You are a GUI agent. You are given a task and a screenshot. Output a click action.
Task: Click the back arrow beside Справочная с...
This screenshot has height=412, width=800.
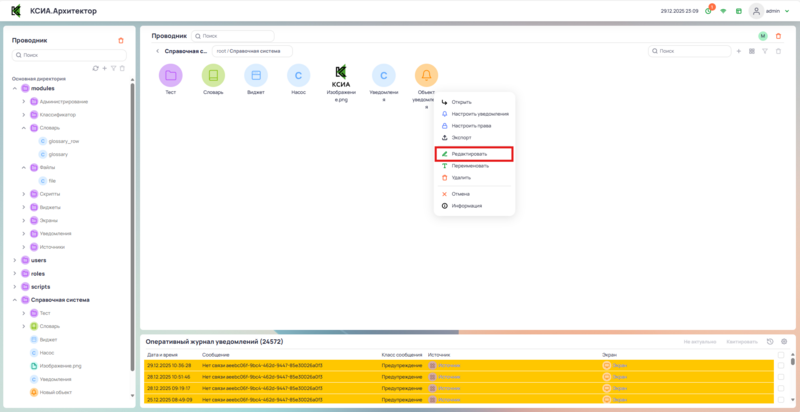(157, 50)
